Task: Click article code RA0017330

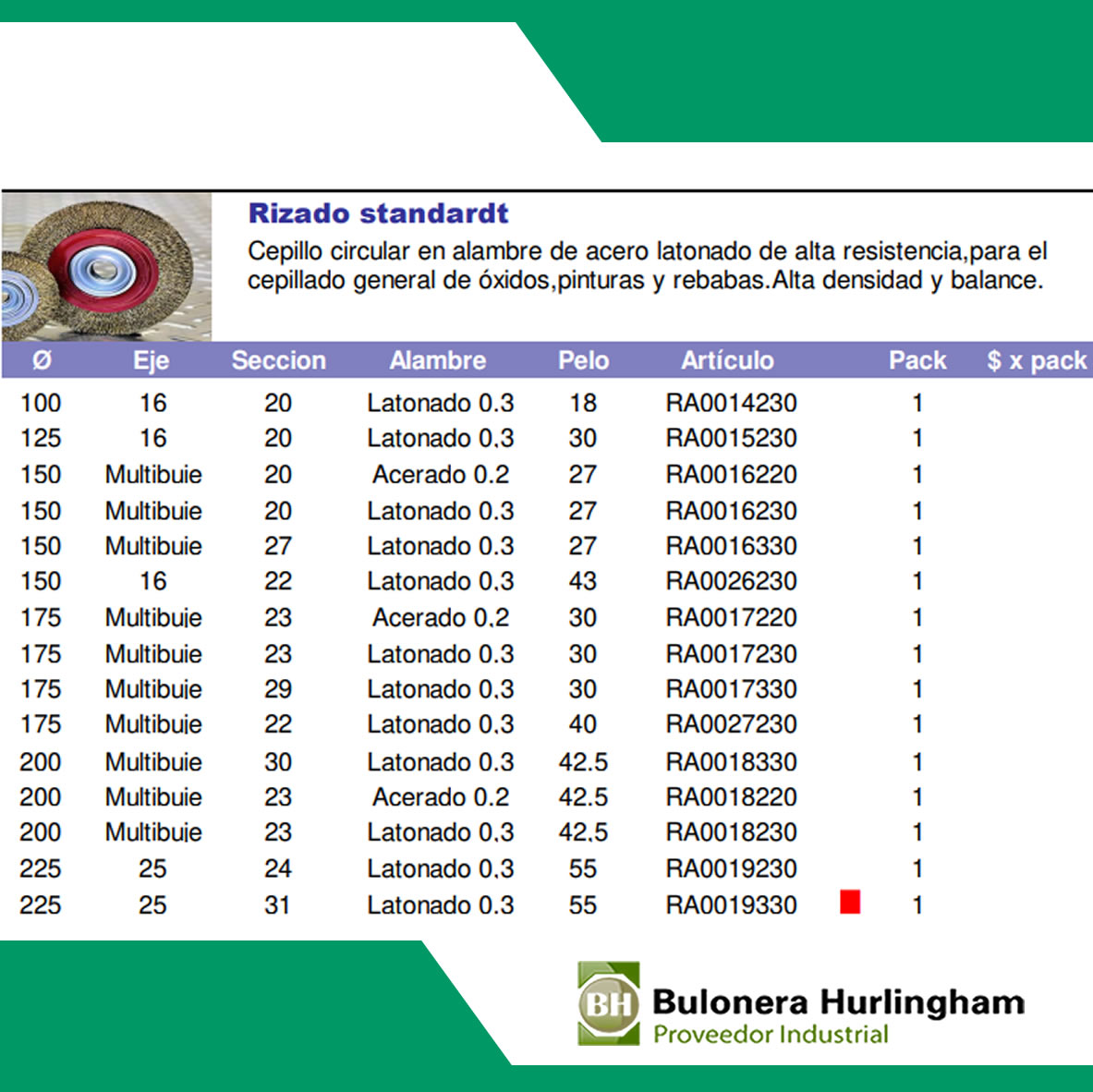Action: 731,689
